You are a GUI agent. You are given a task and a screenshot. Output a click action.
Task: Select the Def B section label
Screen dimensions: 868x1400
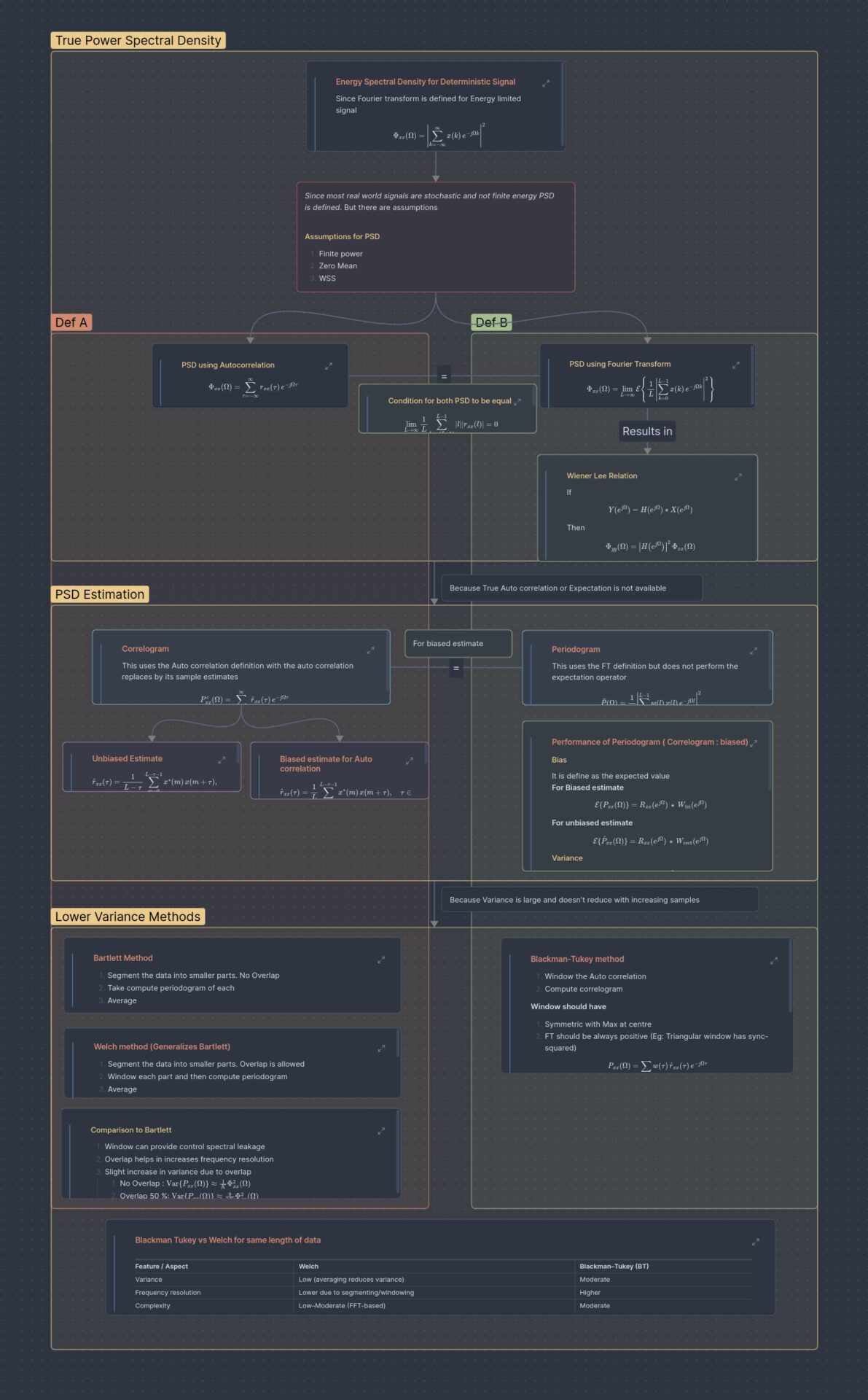click(x=491, y=322)
